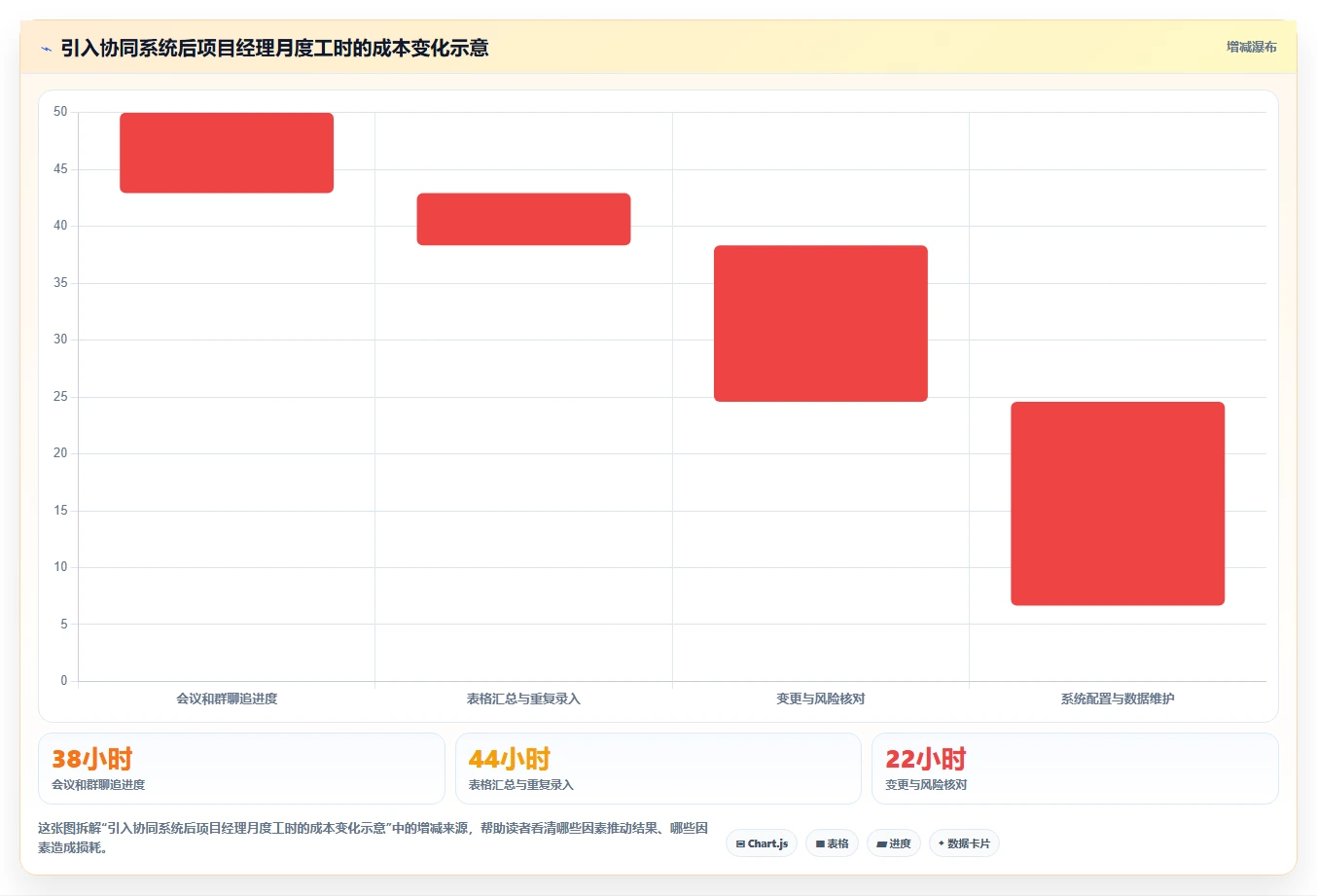The image size is (1317, 896).
Task: Click the 数据卡片 tag chip
Action: point(964,843)
